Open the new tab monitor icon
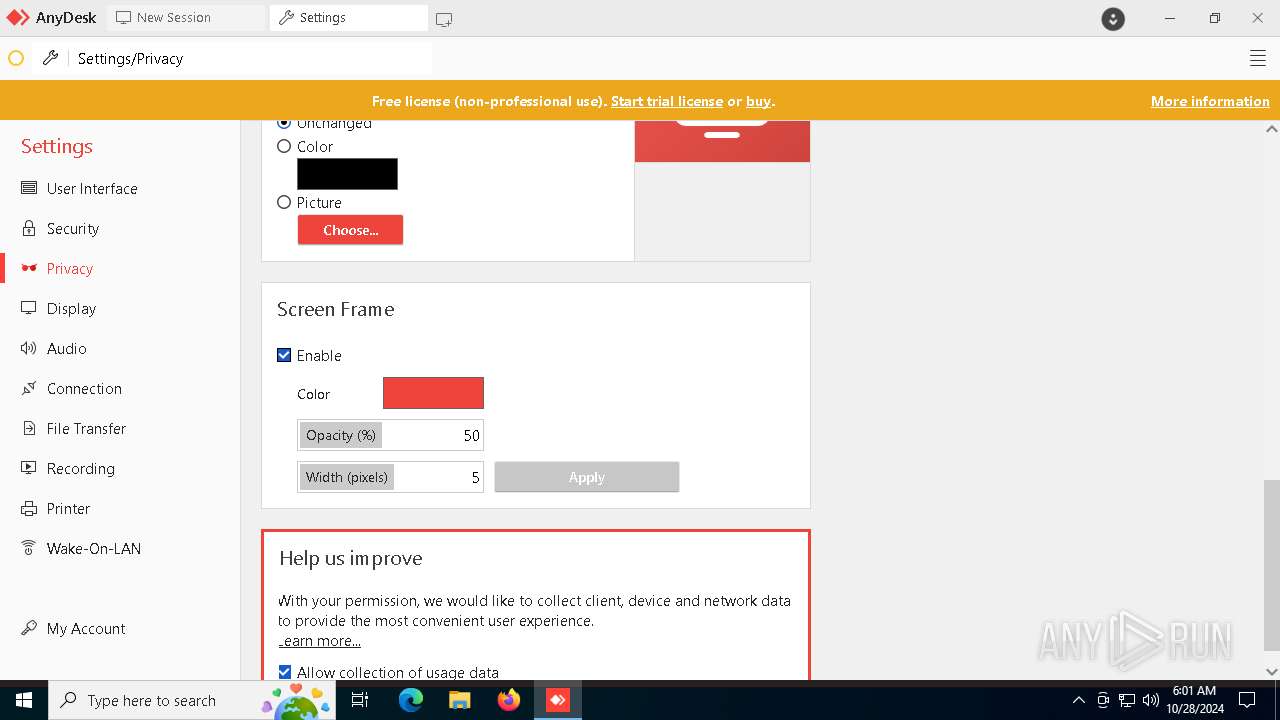The height and width of the screenshot is (720, 1280). 444,19
